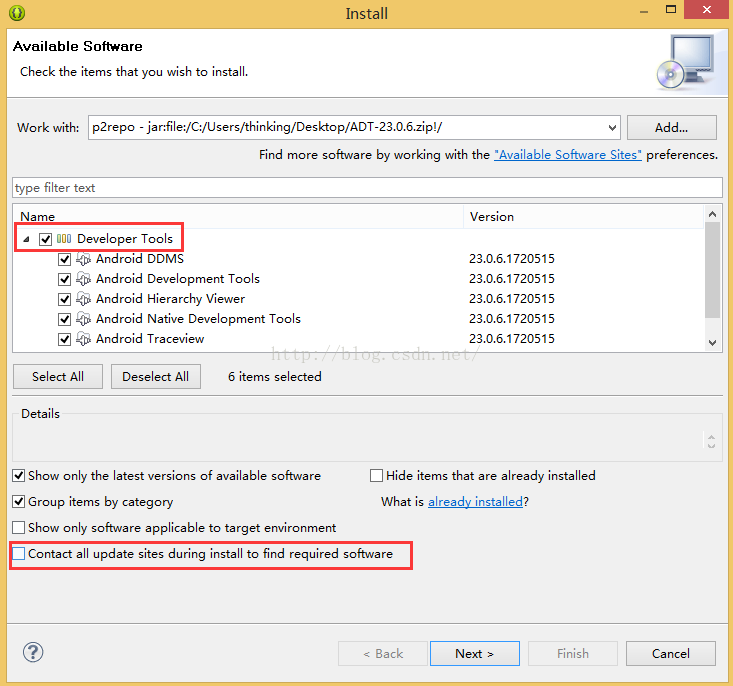733x686 pixels.
Task: Click the Android Native Development Tools plugin icon
Action: pos(83,319)
